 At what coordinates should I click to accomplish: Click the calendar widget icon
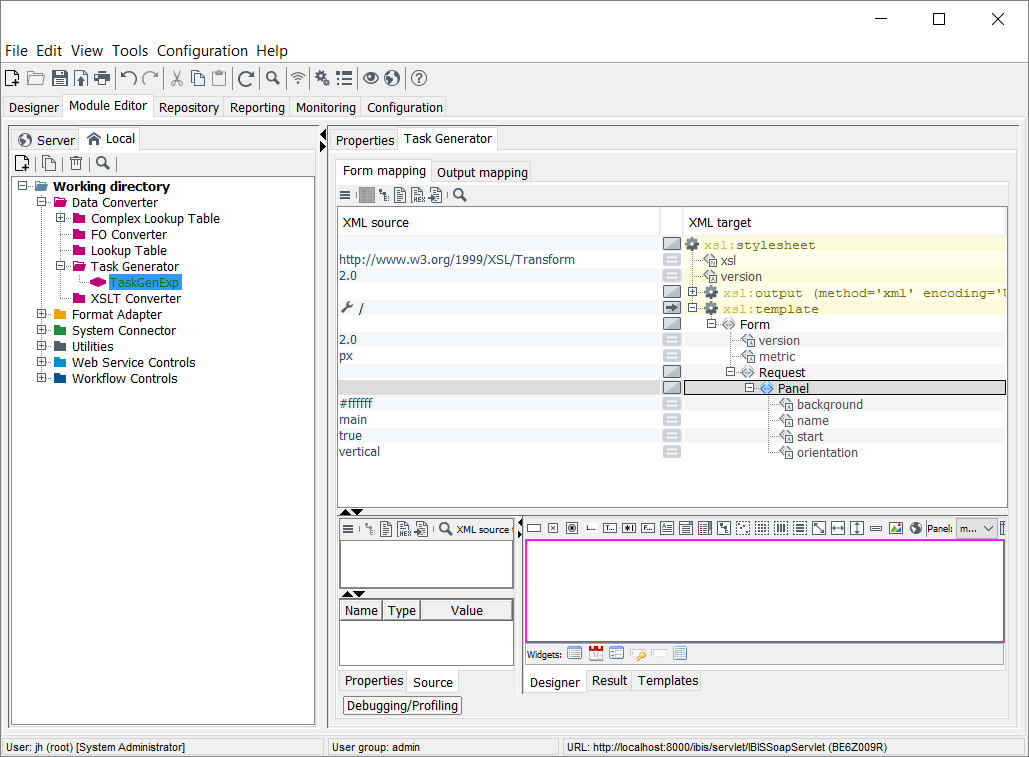(596, 654)
